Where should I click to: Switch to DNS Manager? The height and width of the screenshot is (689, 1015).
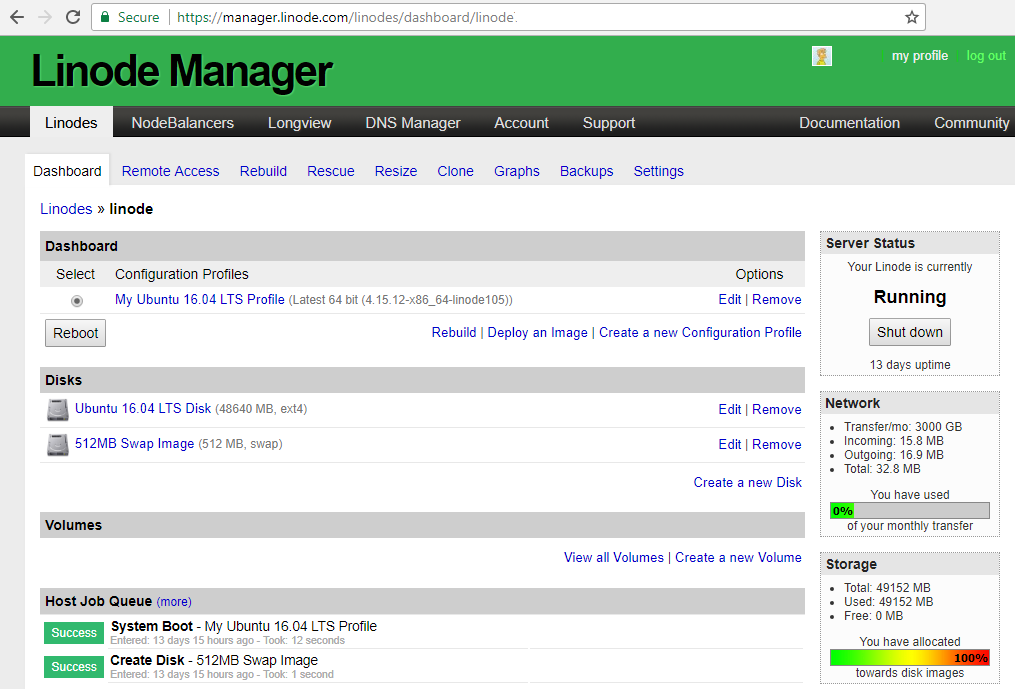pyautogui.click(x=413, y=122)
